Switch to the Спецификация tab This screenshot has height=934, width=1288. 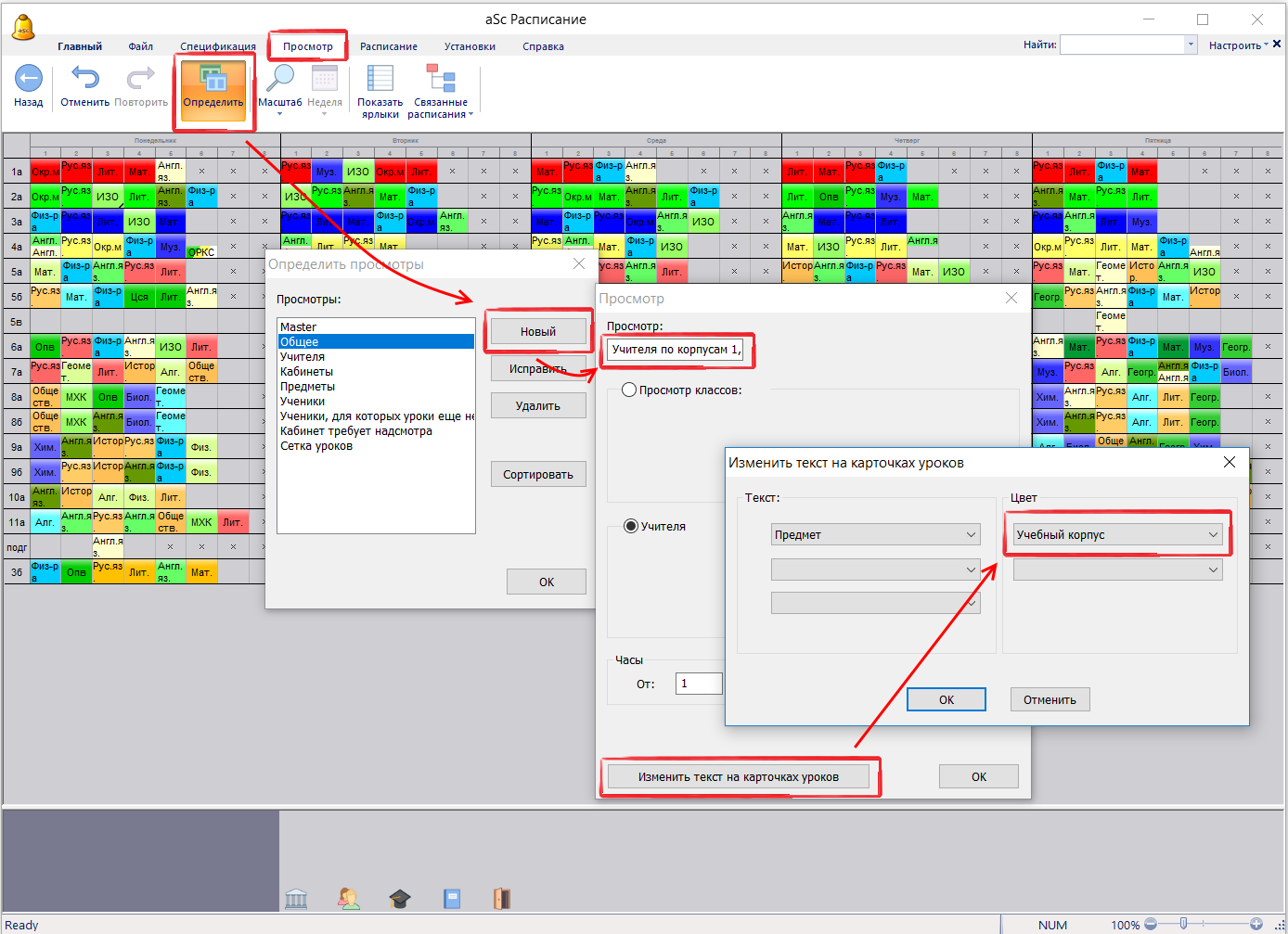pyautogui.click(x=218, y=46)
